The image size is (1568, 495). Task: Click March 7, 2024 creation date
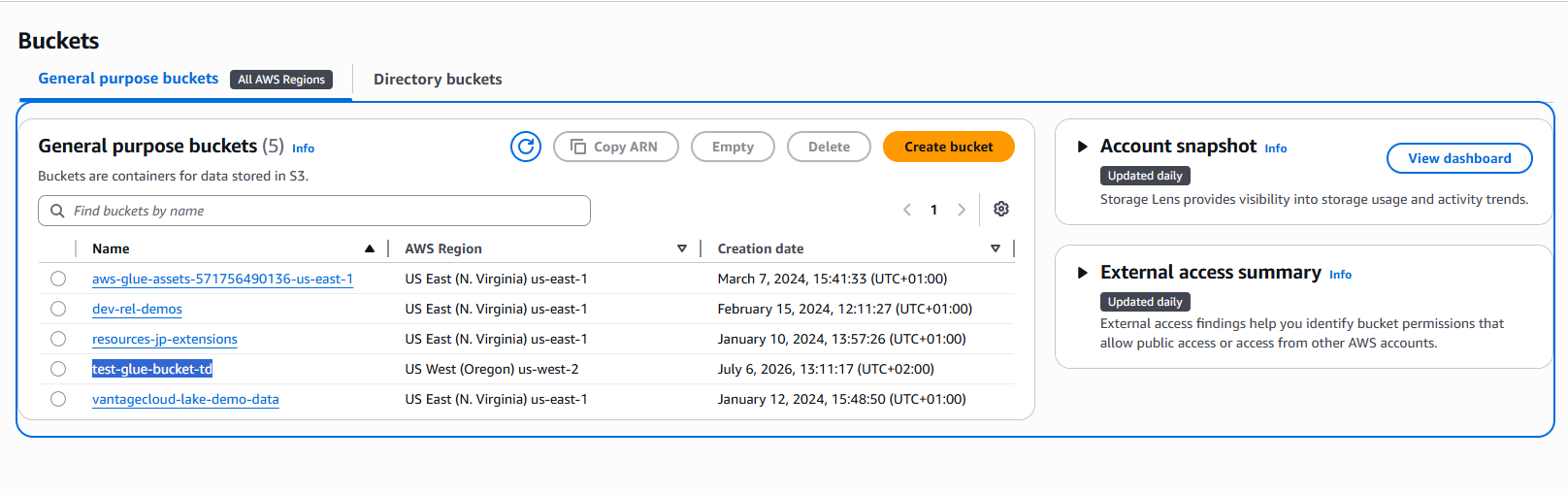coord(833,279)
